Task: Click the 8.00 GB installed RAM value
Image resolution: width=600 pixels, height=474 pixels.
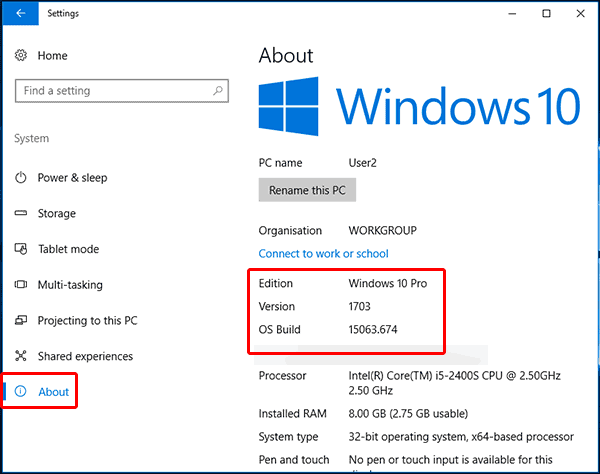Action: [x=408, y=414]
